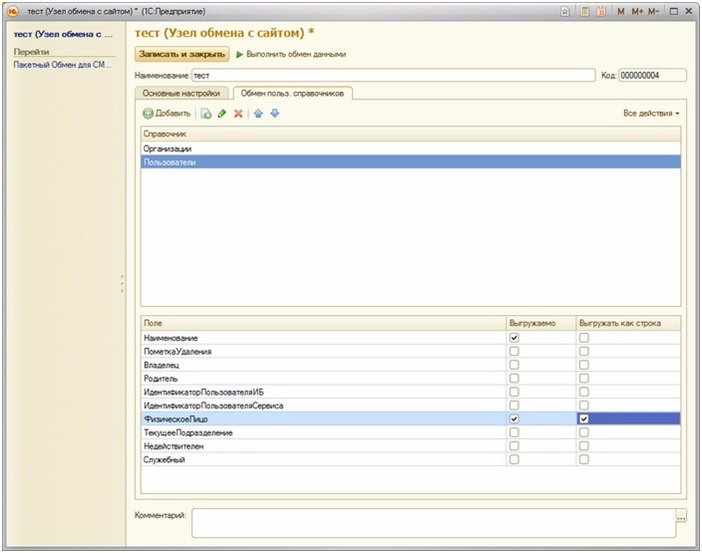The width and height of the screenshot is (702, 553).
Task: Click the green pencil edit icon
Action: [222, 114]
